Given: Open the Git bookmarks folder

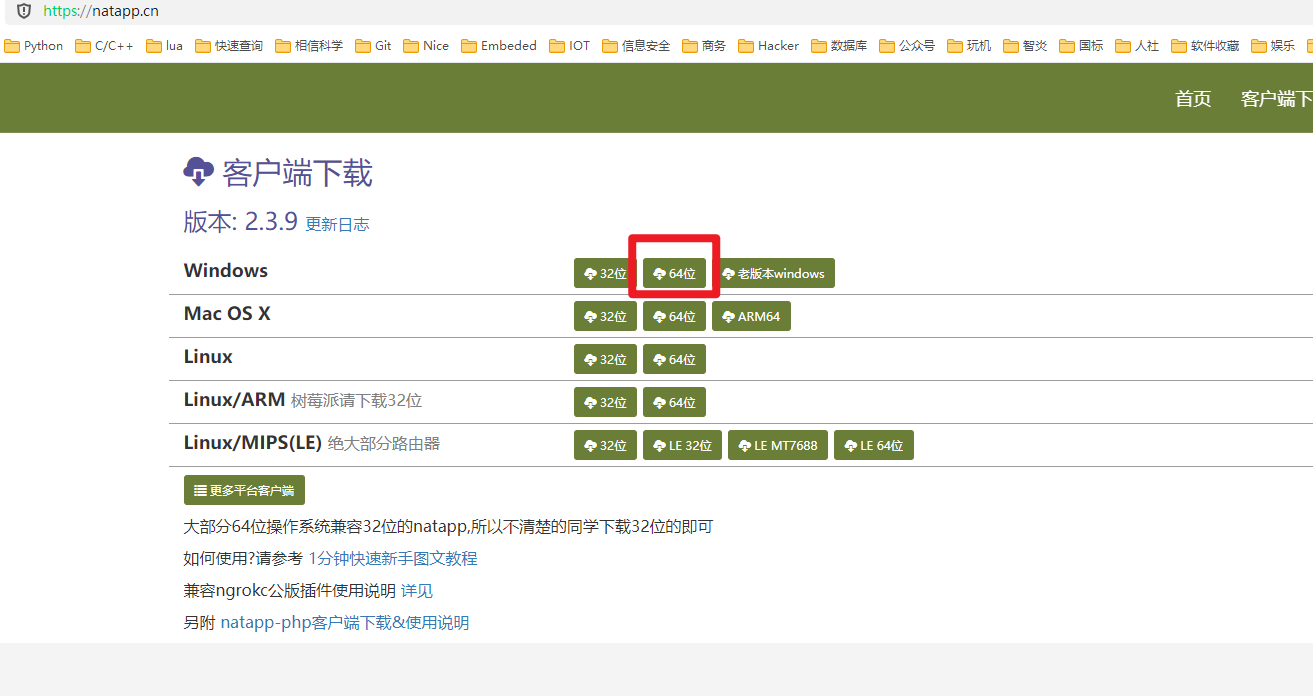Looking at the screenshot, I should 373,46.
